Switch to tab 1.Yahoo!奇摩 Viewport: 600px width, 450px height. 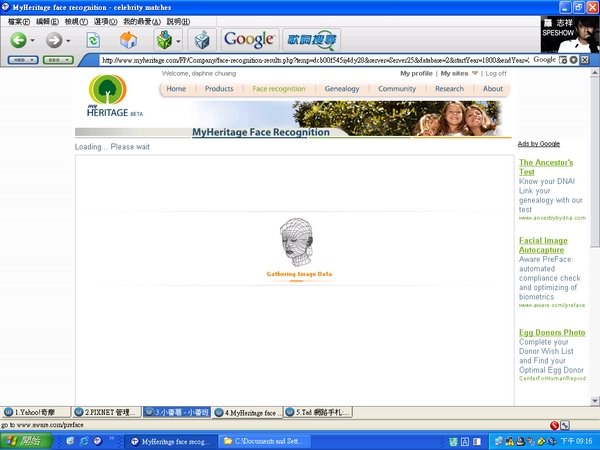(36, 412)
